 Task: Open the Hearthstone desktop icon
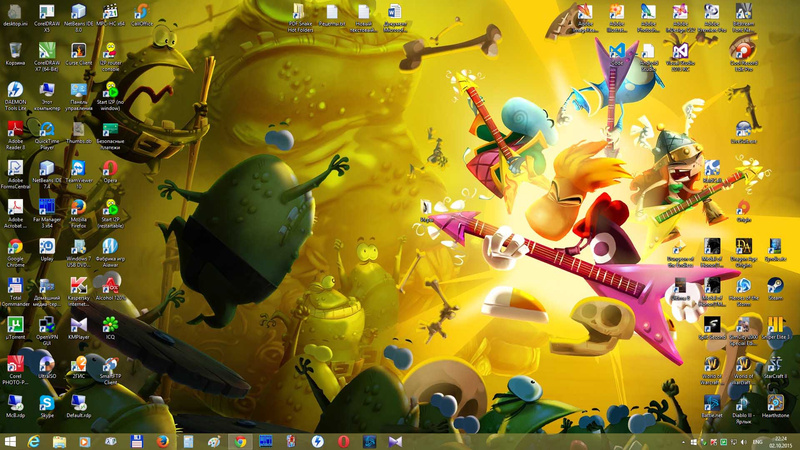point(775,403)
